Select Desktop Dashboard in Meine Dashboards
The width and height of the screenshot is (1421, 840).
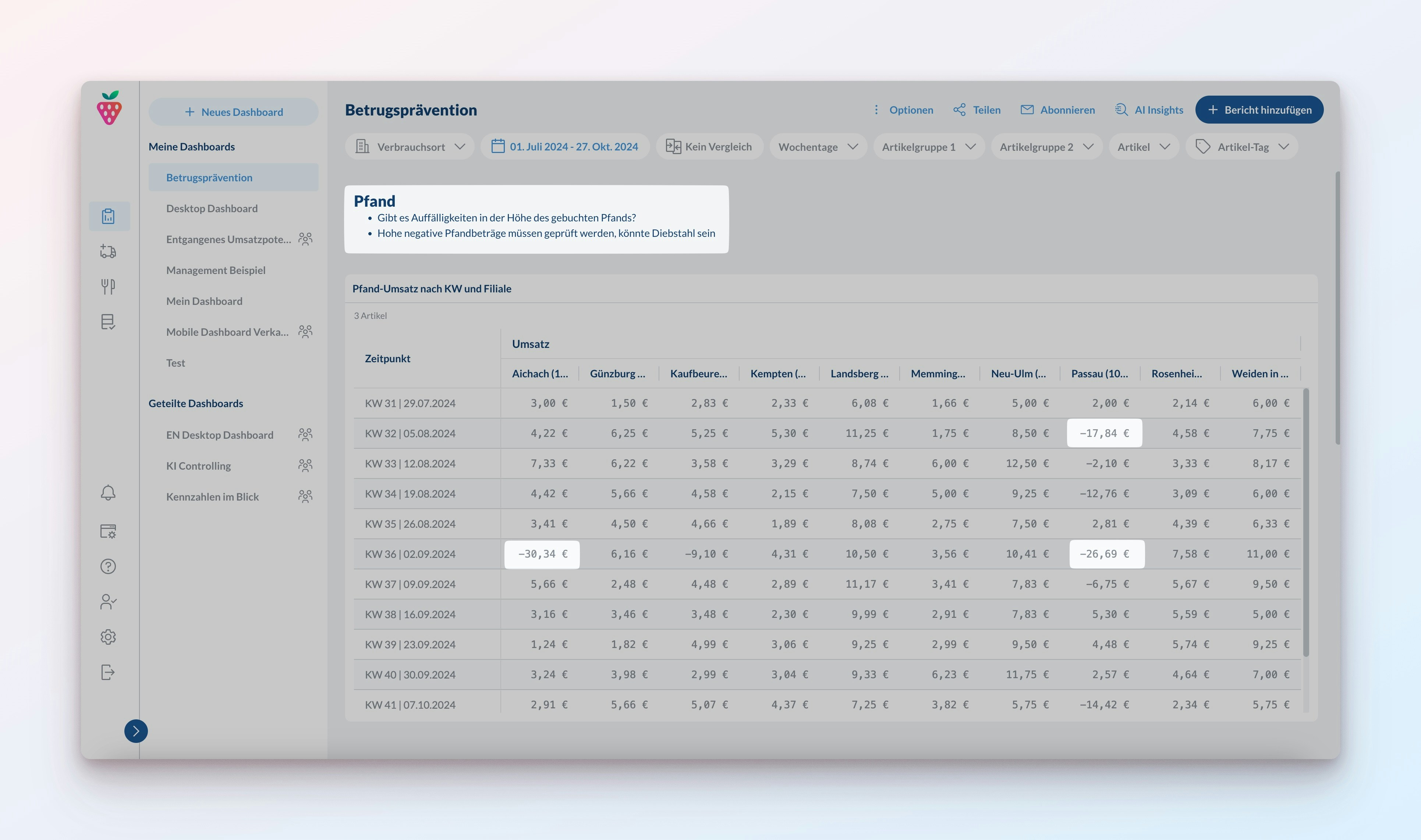212,208
